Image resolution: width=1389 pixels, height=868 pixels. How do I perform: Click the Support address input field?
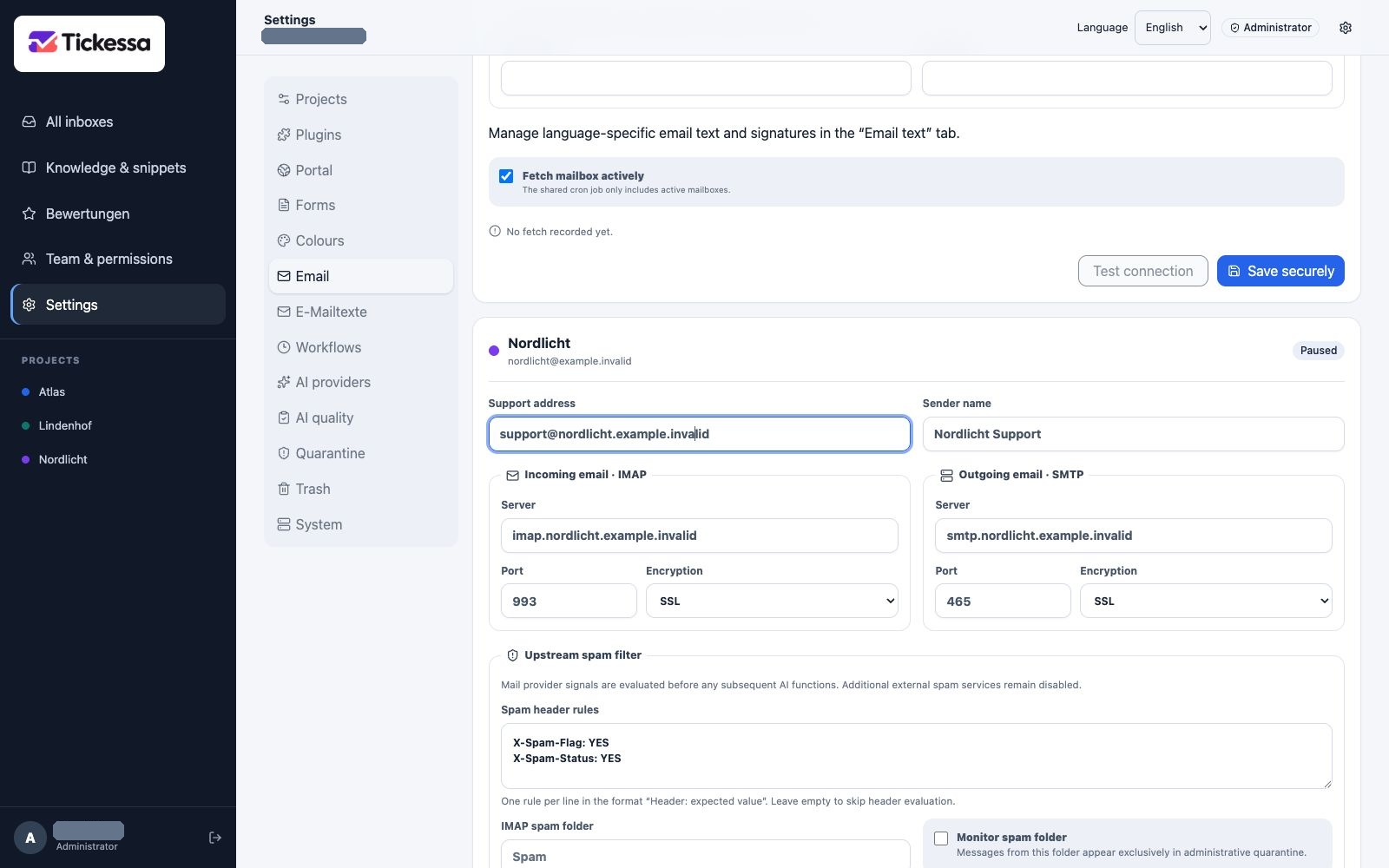pos(700,434)
